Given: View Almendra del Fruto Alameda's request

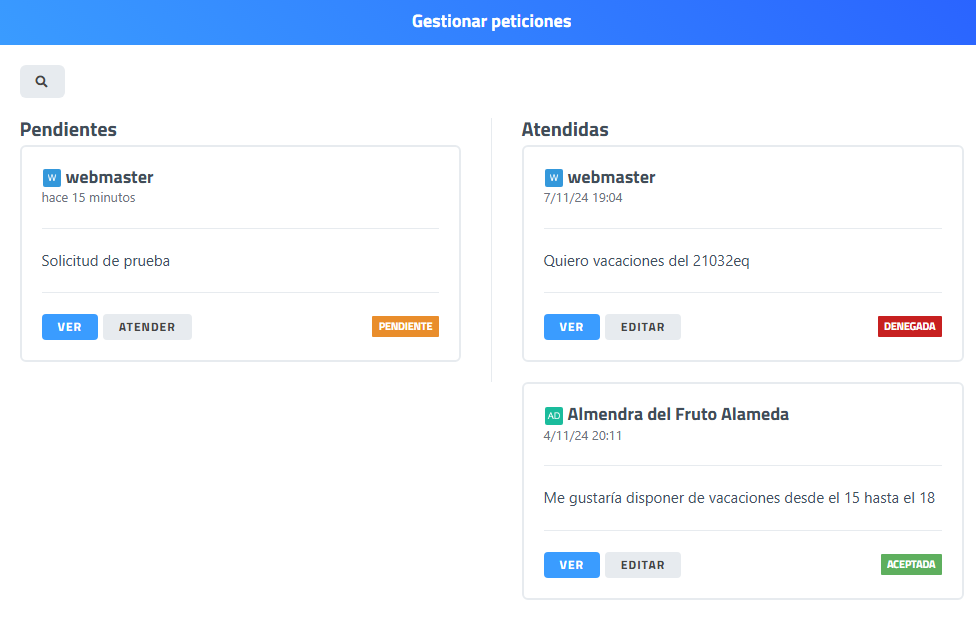Looking at the screenshot, I should tap(571, 565).
